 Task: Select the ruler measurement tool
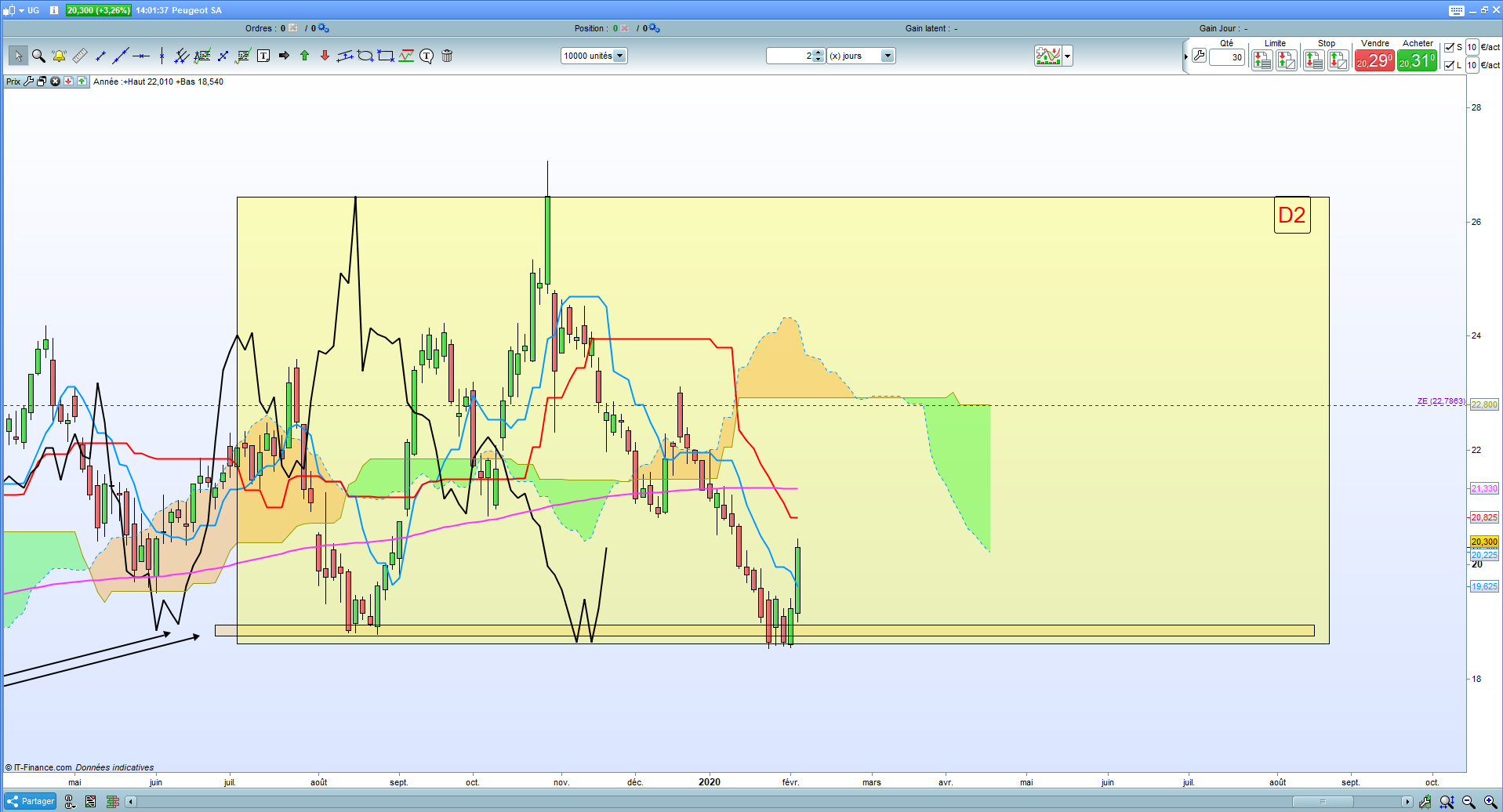(x=80, y=56)
